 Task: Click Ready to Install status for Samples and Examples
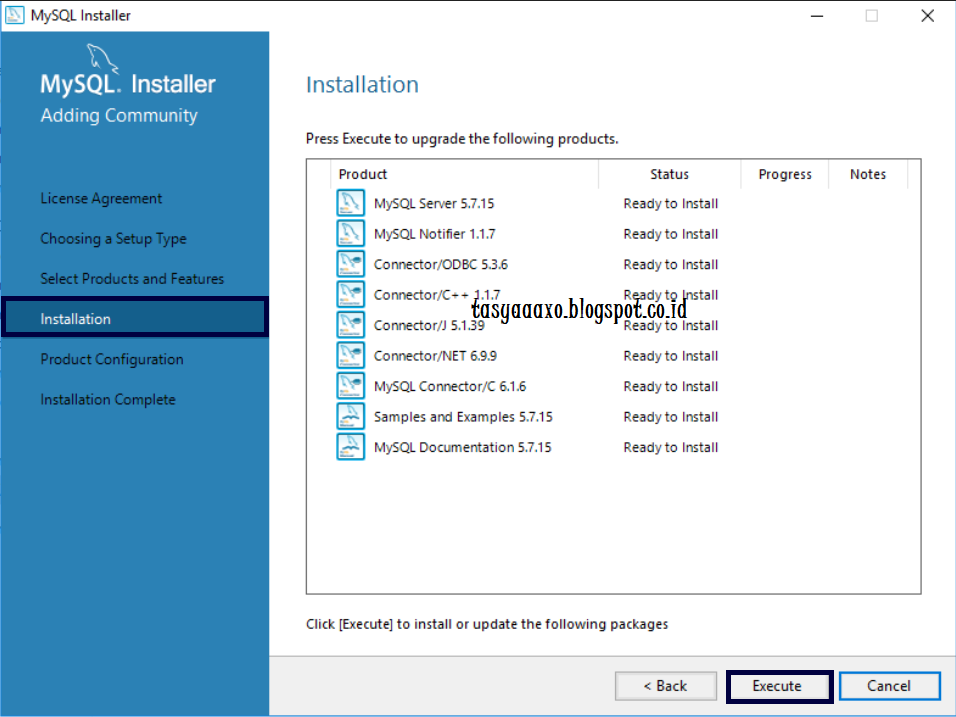[671, 417]
